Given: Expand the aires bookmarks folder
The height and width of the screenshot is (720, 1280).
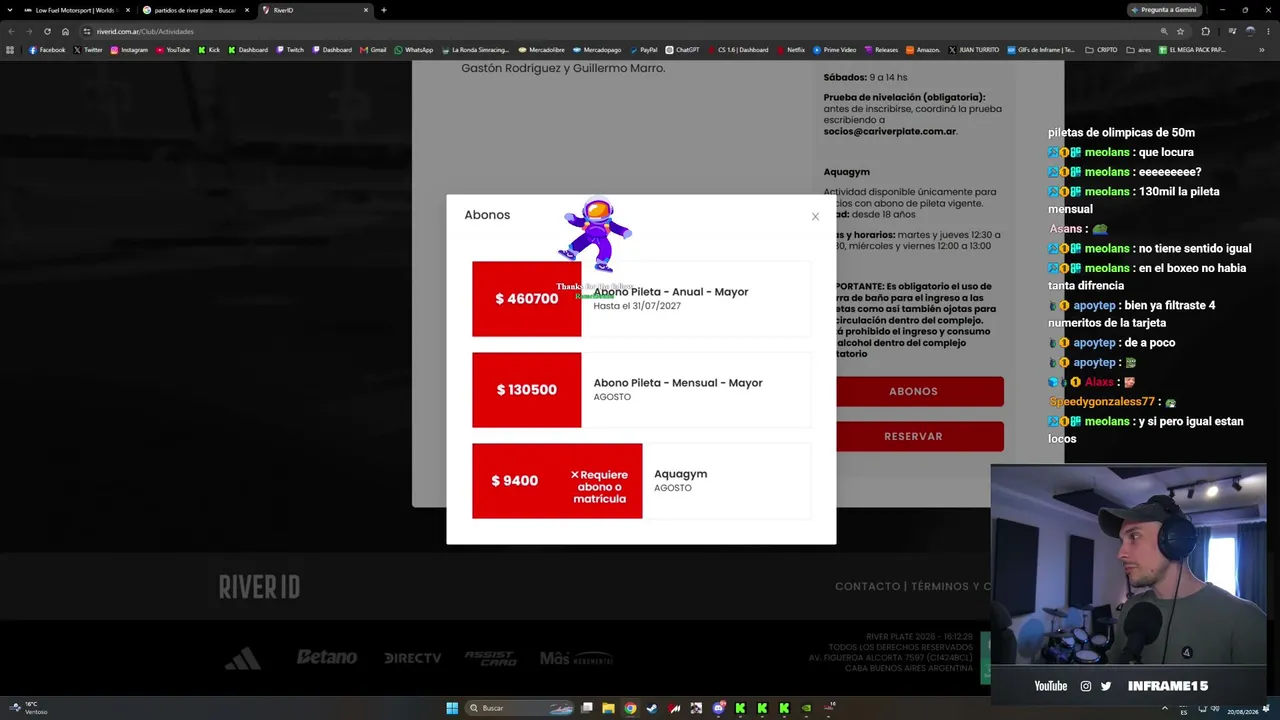Looking at the screenshot, I should (x=1139, y=50).
